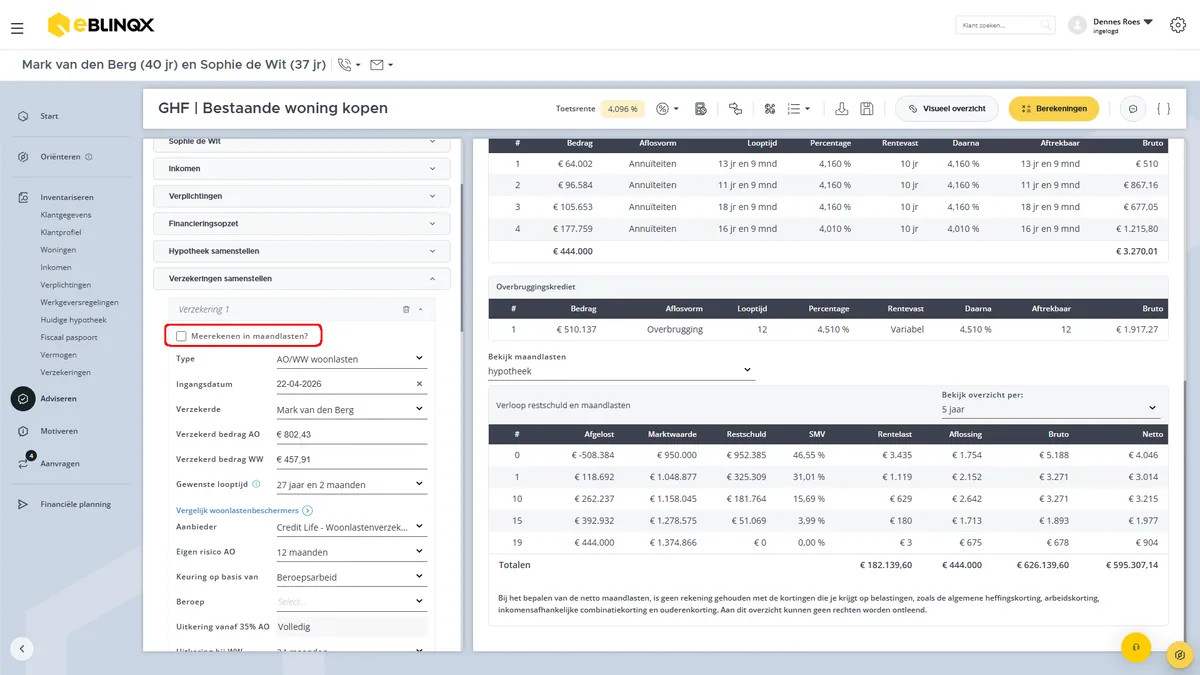Screen dimensions: 1200x675
Task: Open the Bekijk overzicht per 5 jaar dropdown
Action: [1049, 409]
